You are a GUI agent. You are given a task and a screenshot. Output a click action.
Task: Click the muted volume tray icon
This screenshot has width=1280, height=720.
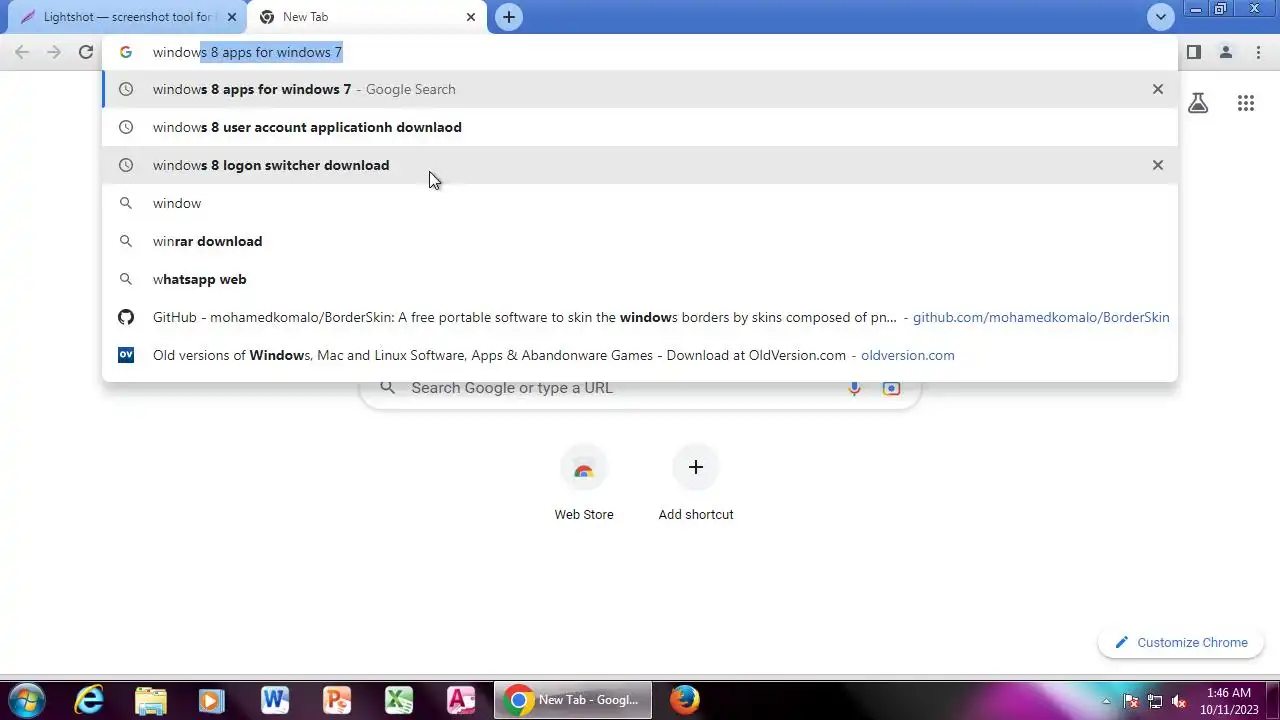pos(1179,701)
